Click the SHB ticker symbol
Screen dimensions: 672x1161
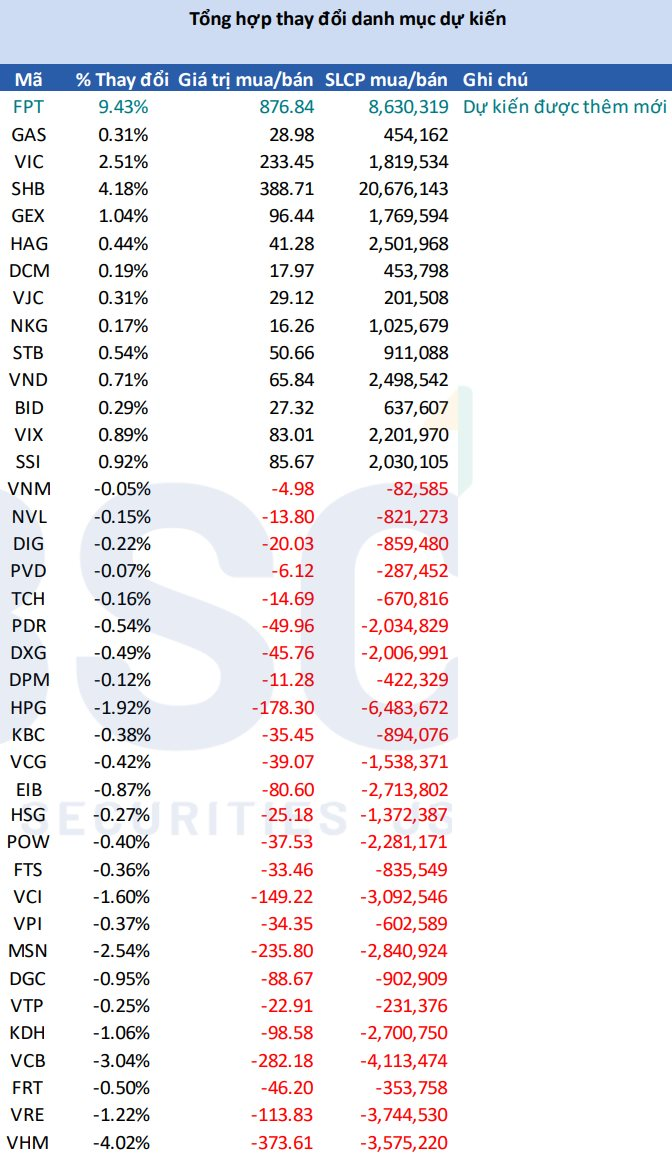(x=28, y=189)
